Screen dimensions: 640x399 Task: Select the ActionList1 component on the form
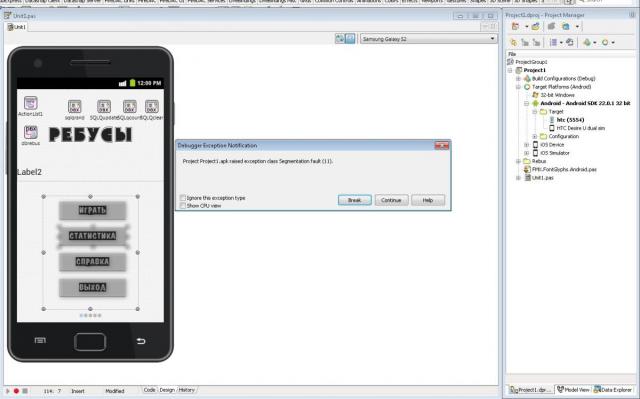[31, 103]
